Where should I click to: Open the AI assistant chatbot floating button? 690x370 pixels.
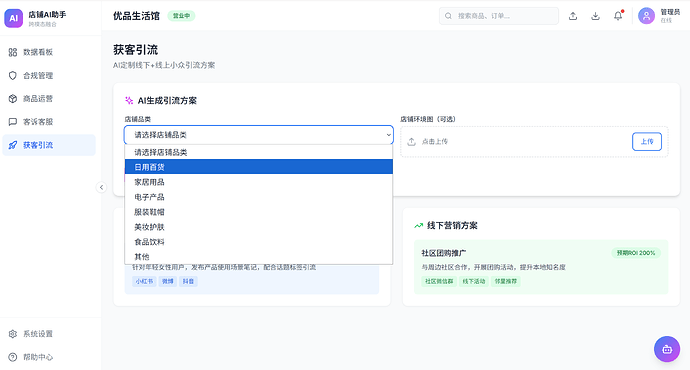(667, 349)
